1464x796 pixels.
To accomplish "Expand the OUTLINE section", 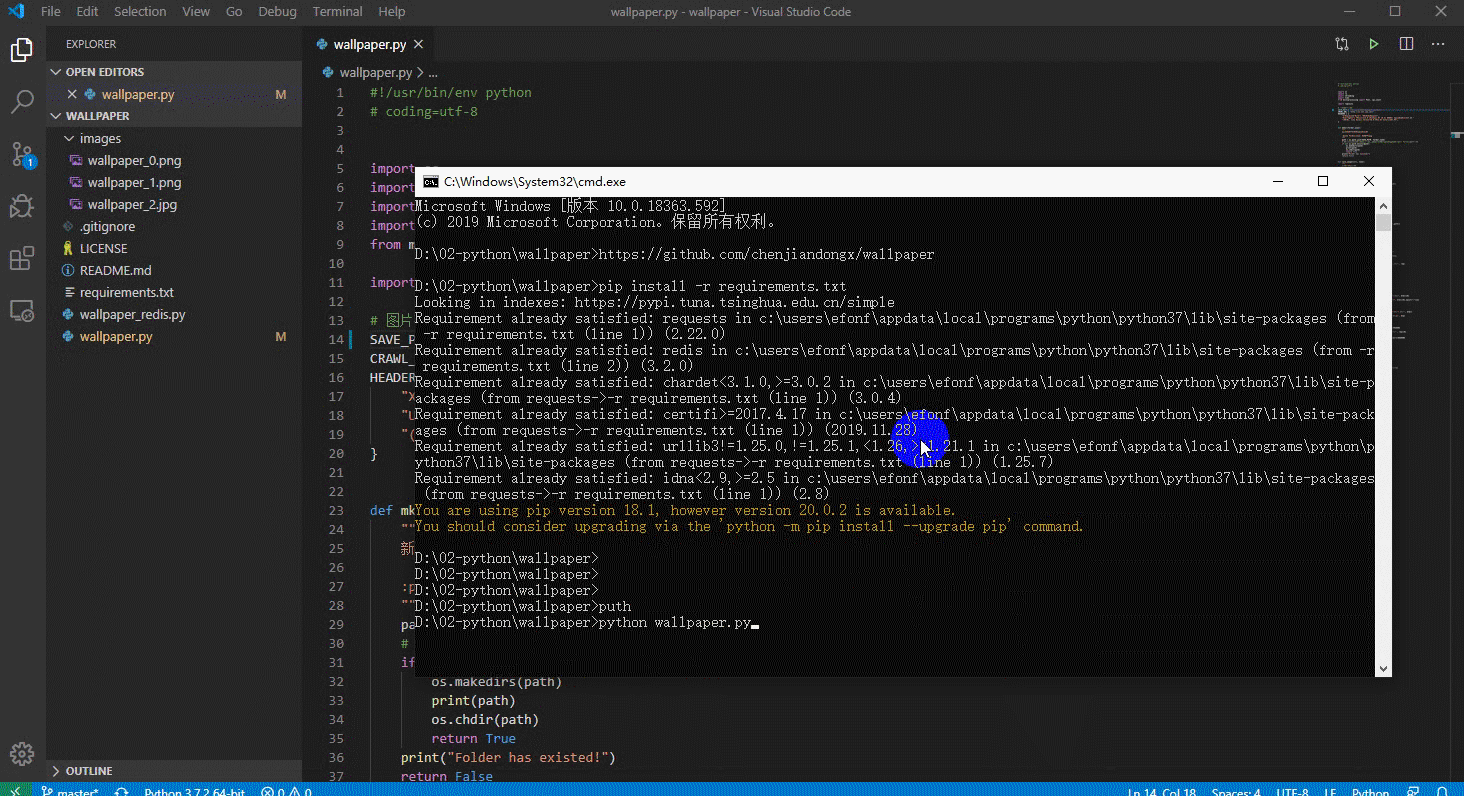I will [174, 771].
